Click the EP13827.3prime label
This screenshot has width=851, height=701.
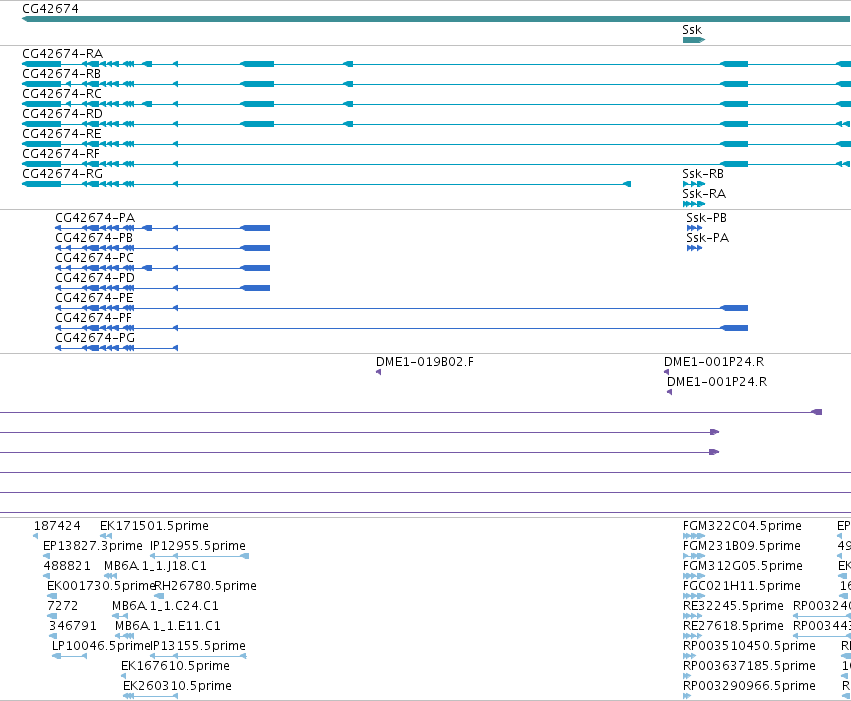click(x=92, y=546)
